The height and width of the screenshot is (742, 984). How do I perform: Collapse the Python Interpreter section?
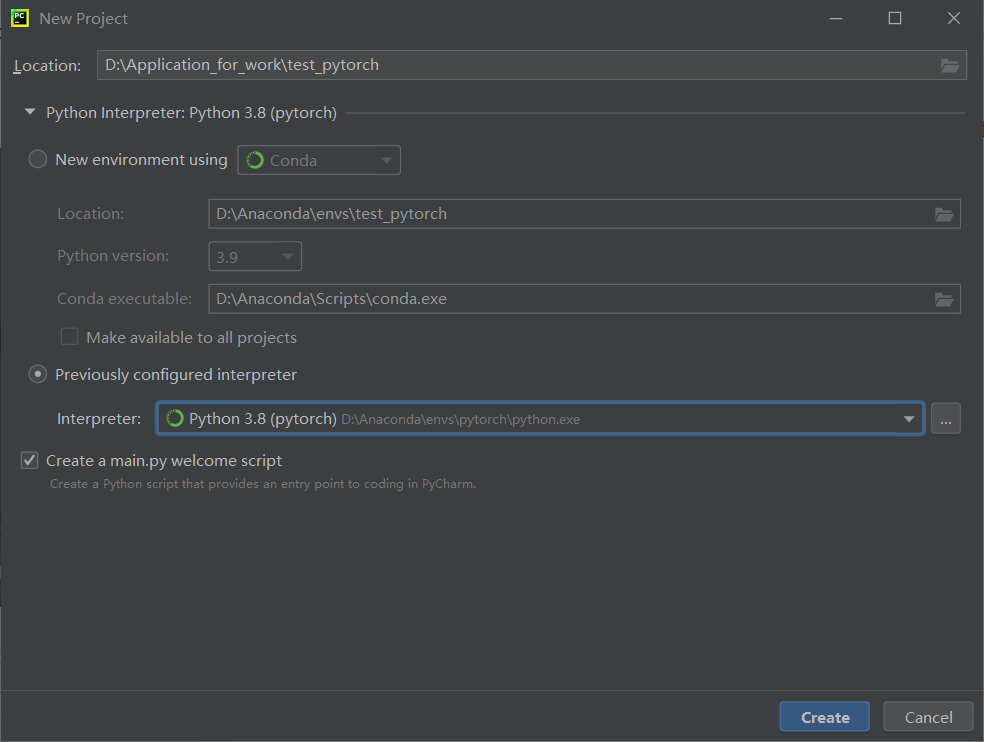click(x=29, y=112)
